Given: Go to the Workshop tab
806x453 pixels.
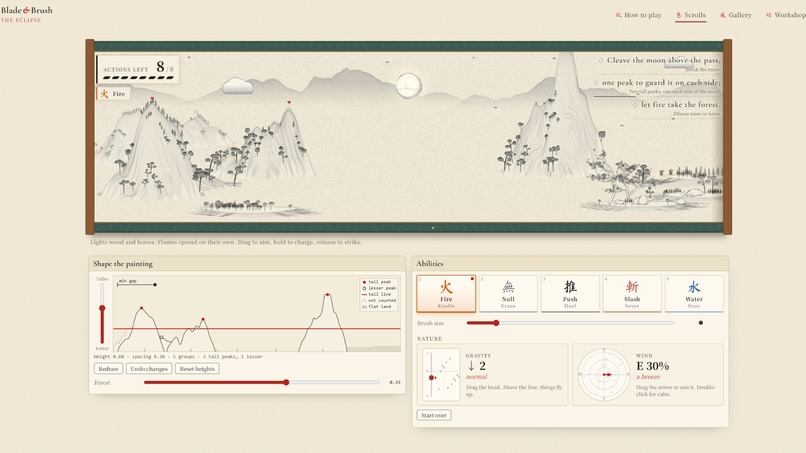Looking at the screenshot, I should click(786, 15).
